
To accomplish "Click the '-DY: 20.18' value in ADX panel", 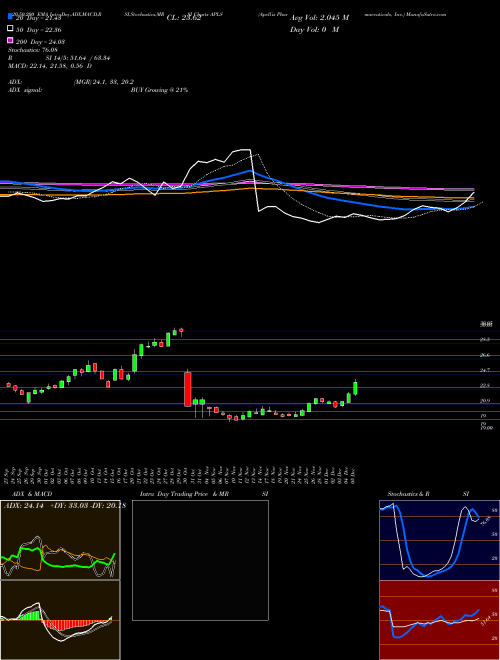I will point(106,506).
